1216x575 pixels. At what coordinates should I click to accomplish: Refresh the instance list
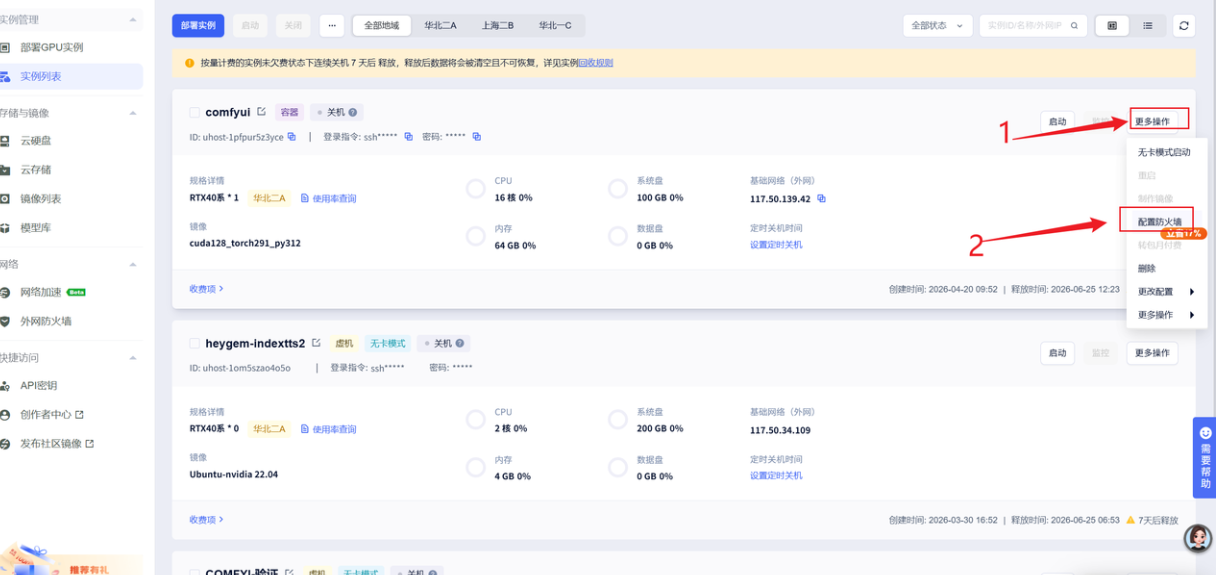point(1184,26)
